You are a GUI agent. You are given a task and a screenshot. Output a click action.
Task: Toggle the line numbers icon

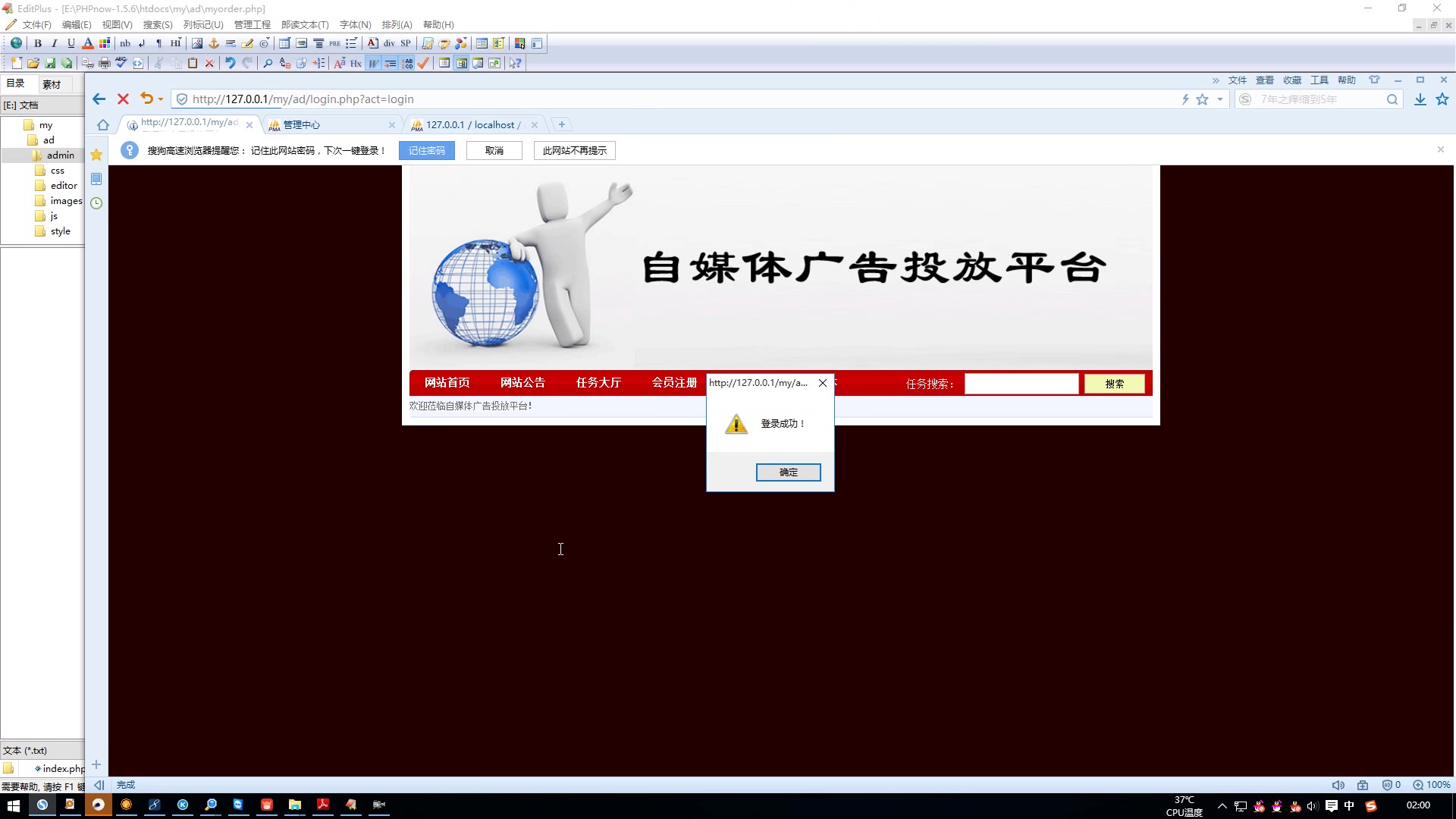tap(407, 63)
